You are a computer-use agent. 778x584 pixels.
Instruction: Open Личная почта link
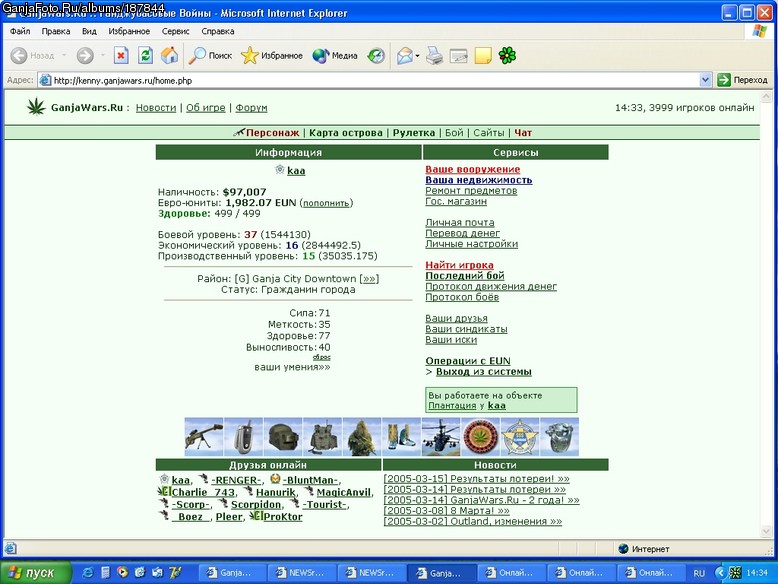point(460,222)
